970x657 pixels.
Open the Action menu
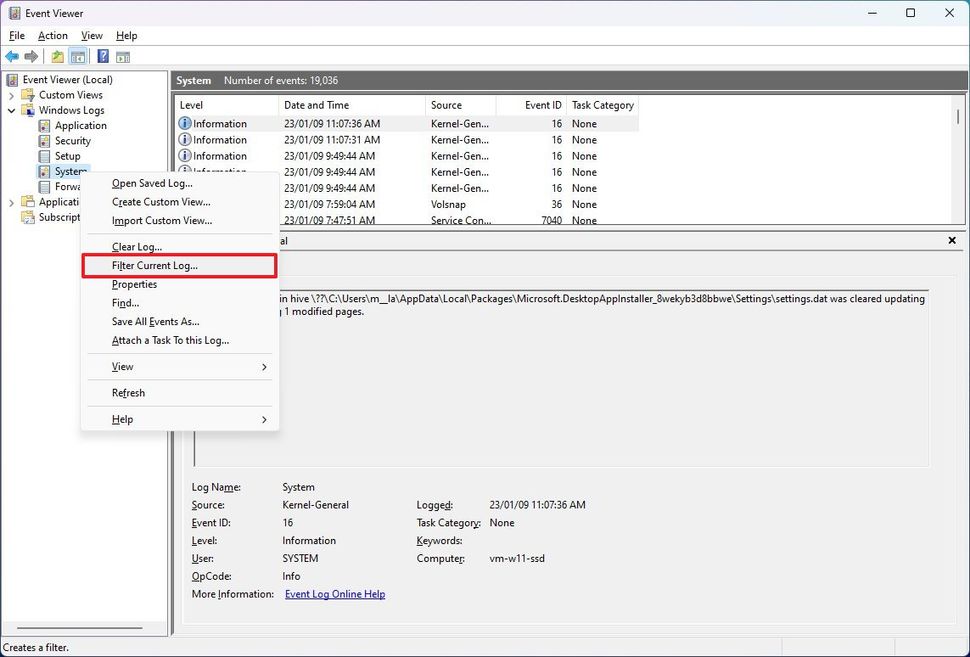coord(52,35)
